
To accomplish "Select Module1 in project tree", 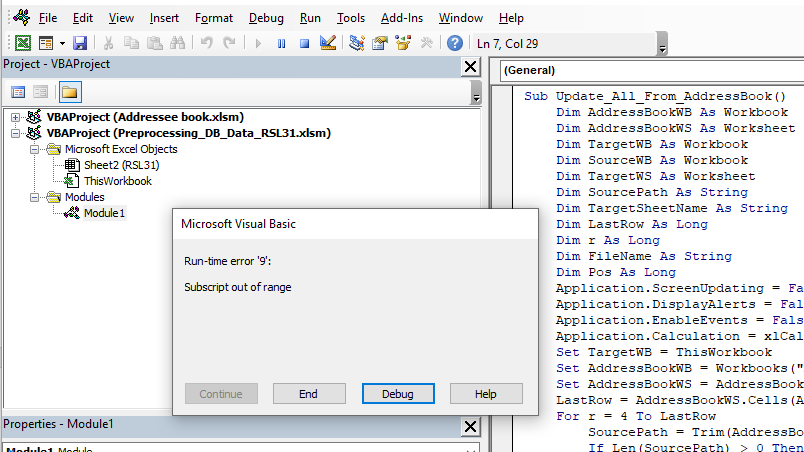I will point(104,213).
